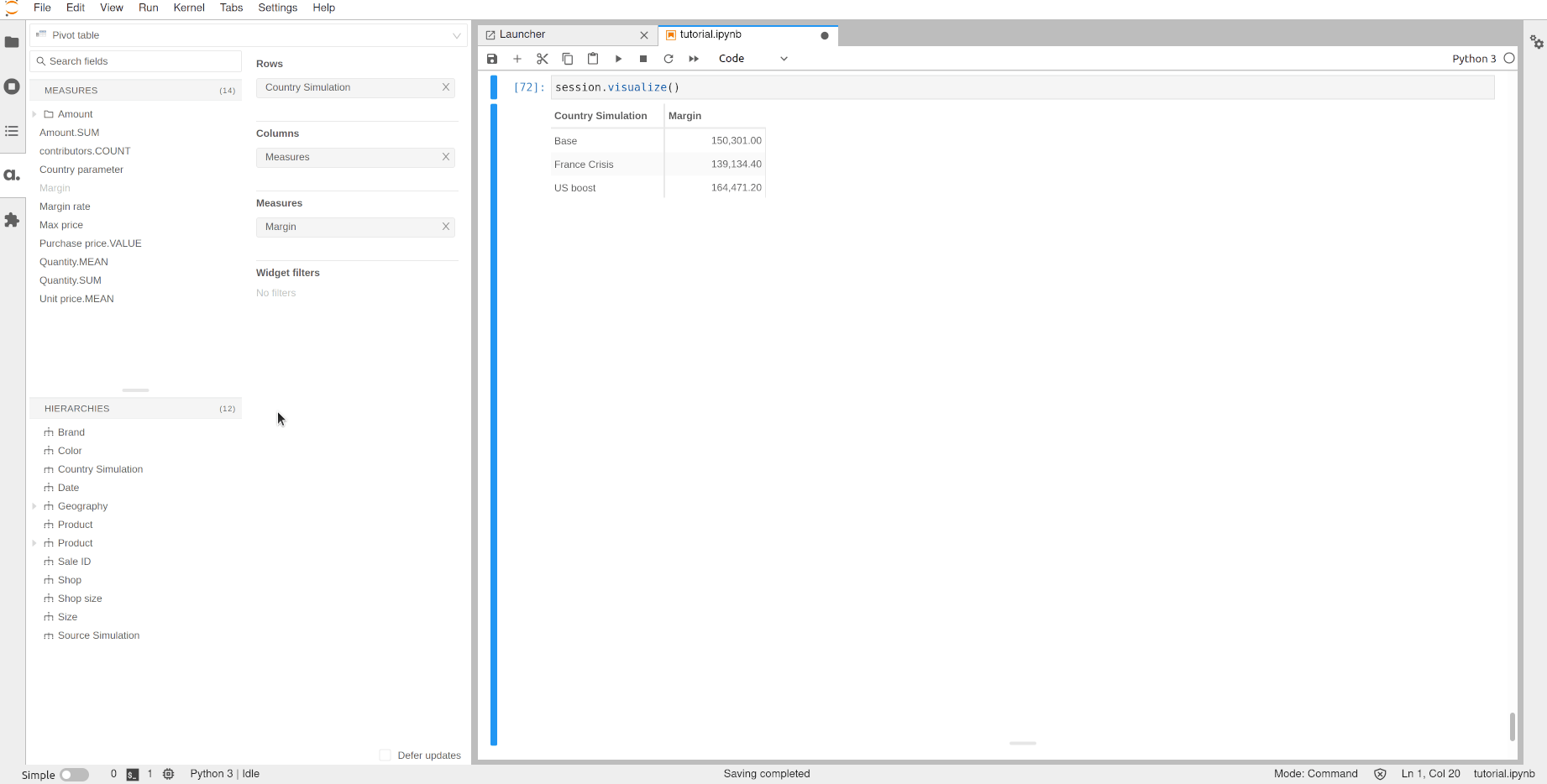
Task: Open the atoti sidebar panel icon
Action: pyautogui.click(x=12, y=175)
